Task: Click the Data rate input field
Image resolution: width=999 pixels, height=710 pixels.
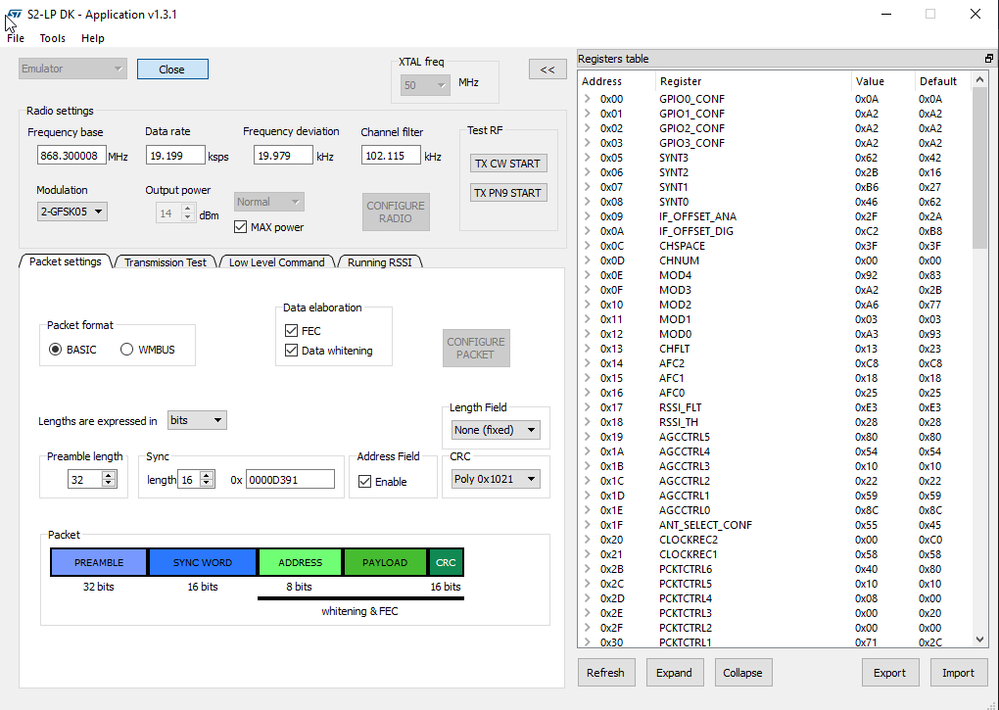Action: 175,156
